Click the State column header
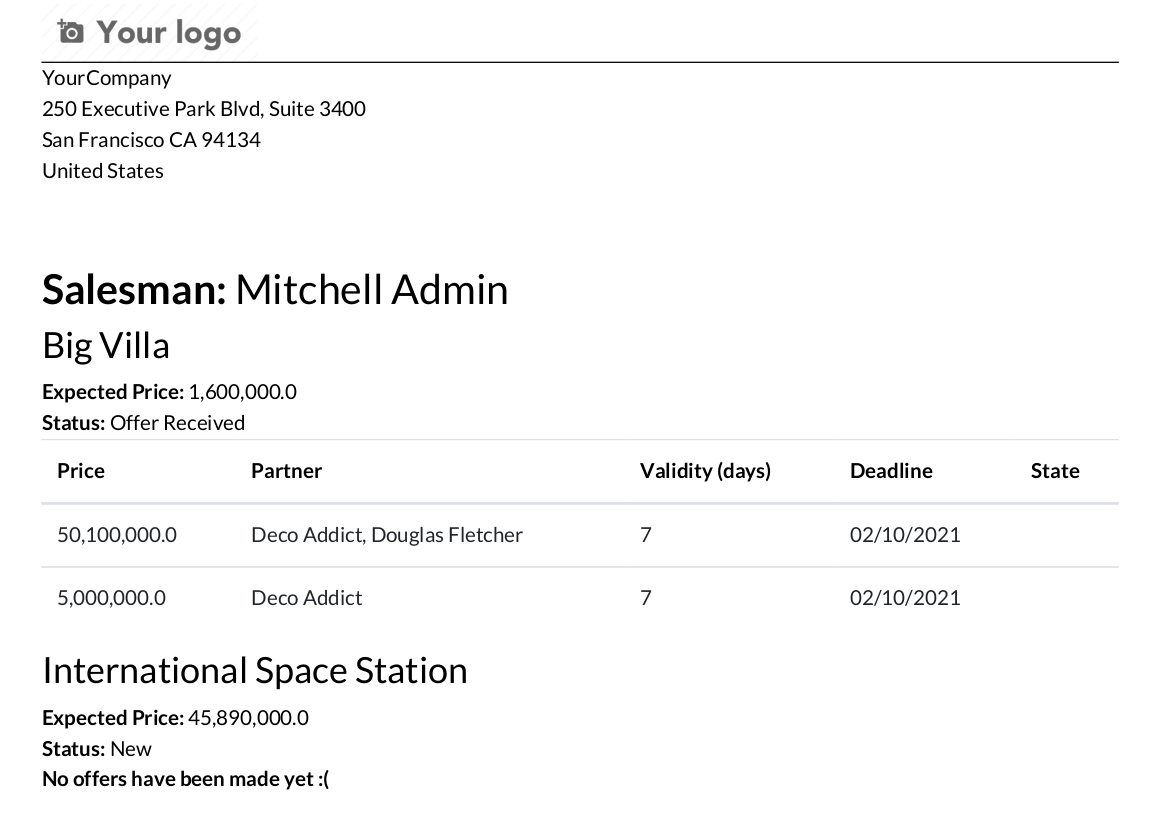Screen dimensions: 1151x814 click(x=1055, y=470)
